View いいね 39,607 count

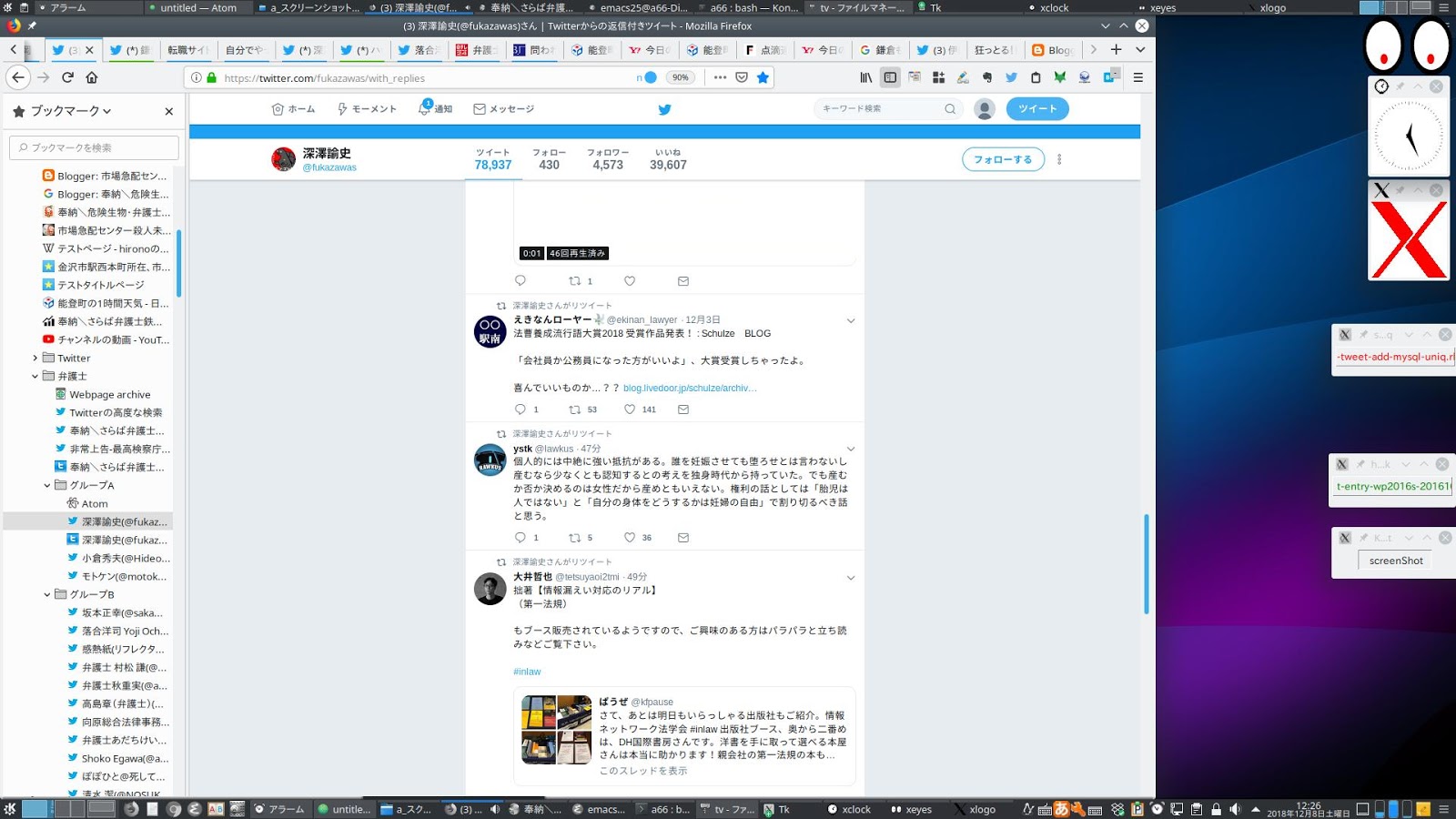click(668, 159)
